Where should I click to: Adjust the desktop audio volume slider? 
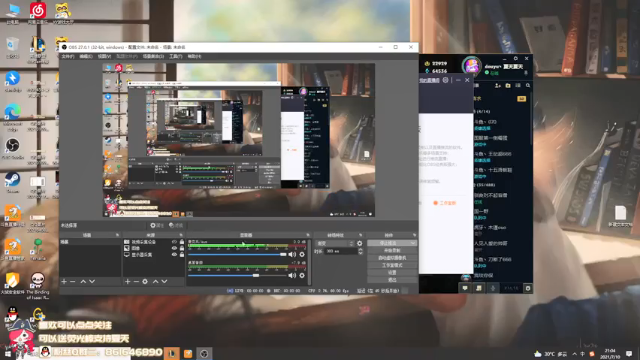(238, 276)
